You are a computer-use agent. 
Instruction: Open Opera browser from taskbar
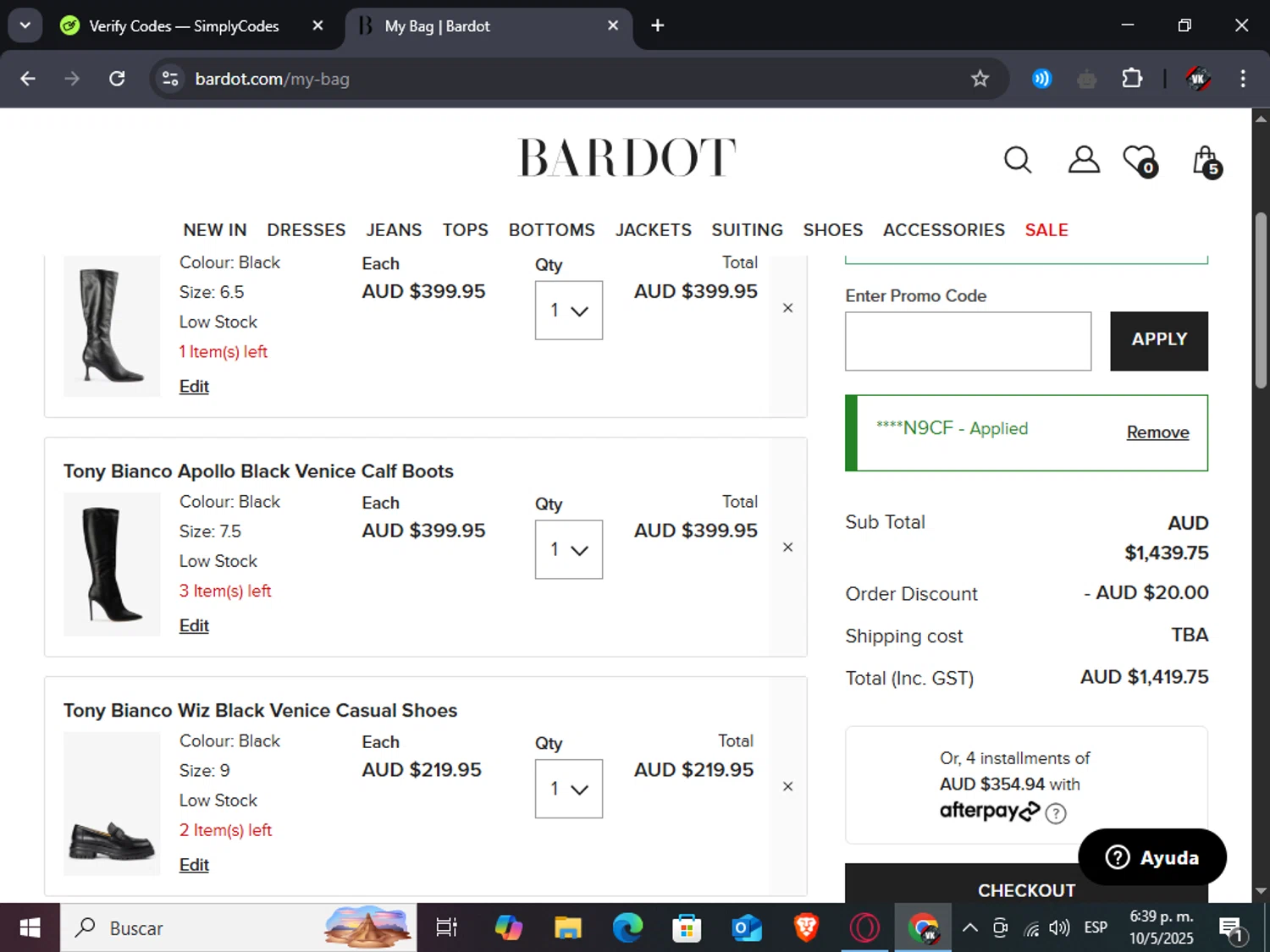(864, 928)
